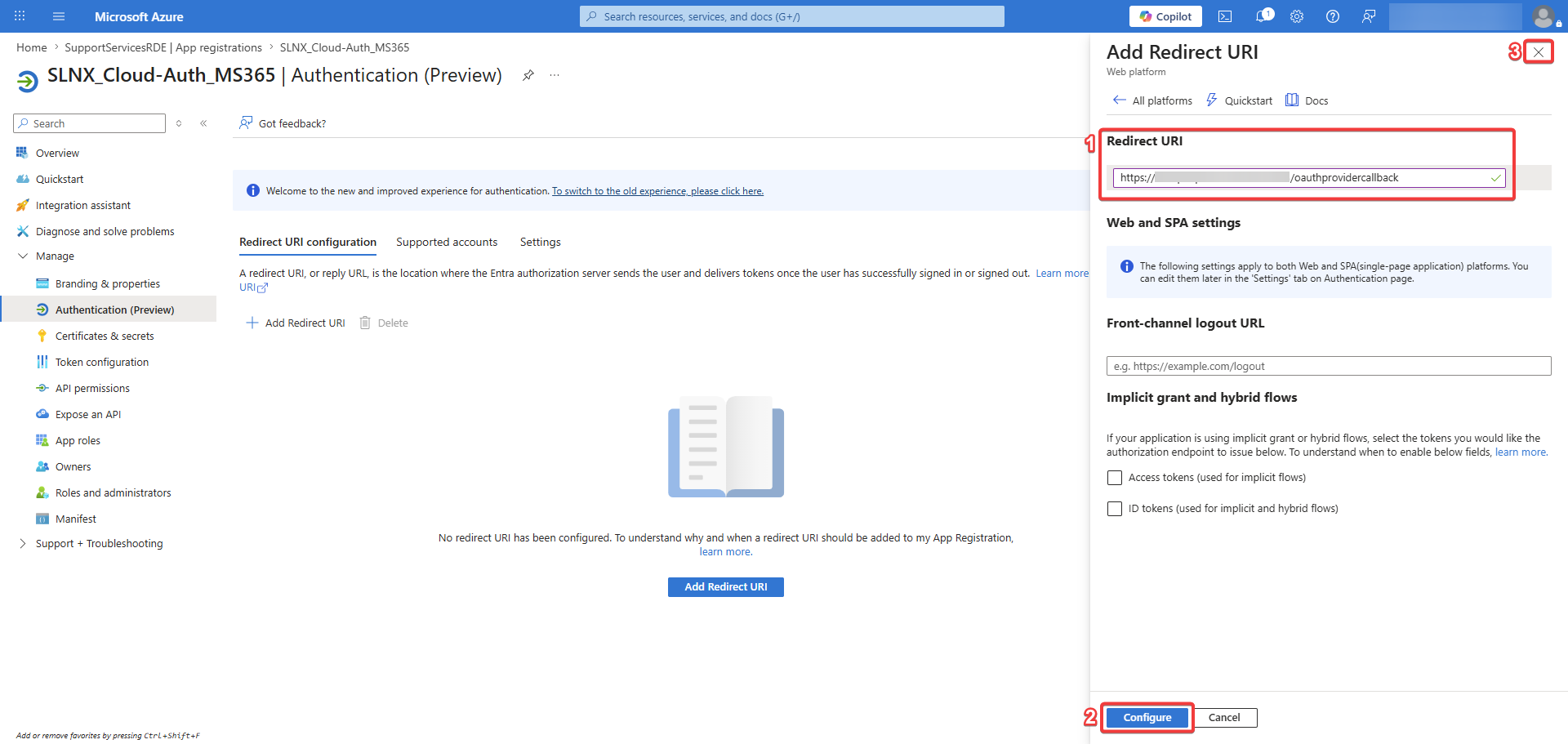1568x744 pixels.
Task: Collapse the sidebar menu with double chevron
Action: (203, 123)
